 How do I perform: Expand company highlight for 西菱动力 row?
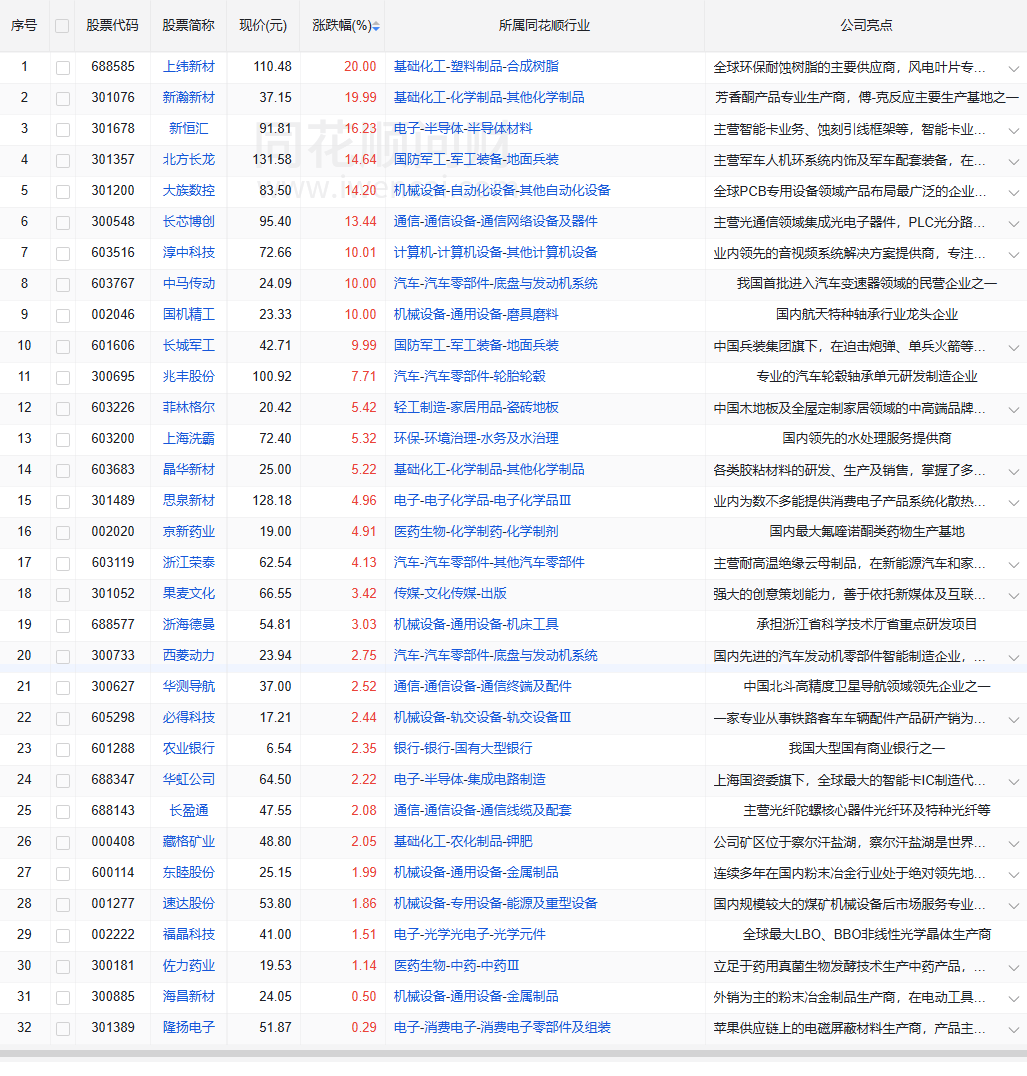tap(1013, 657)
